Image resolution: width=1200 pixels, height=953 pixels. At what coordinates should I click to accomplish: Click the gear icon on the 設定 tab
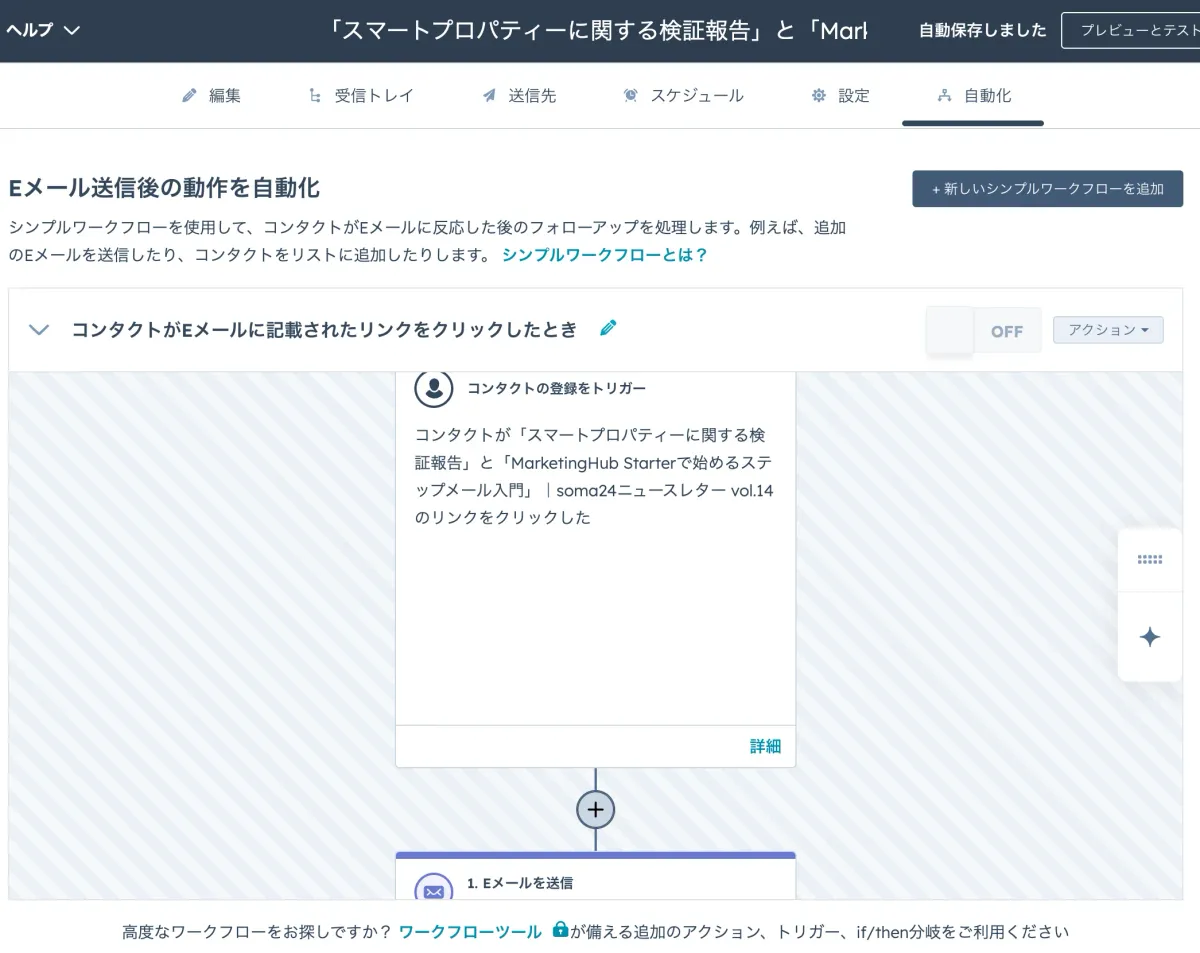tap(819, 95)
